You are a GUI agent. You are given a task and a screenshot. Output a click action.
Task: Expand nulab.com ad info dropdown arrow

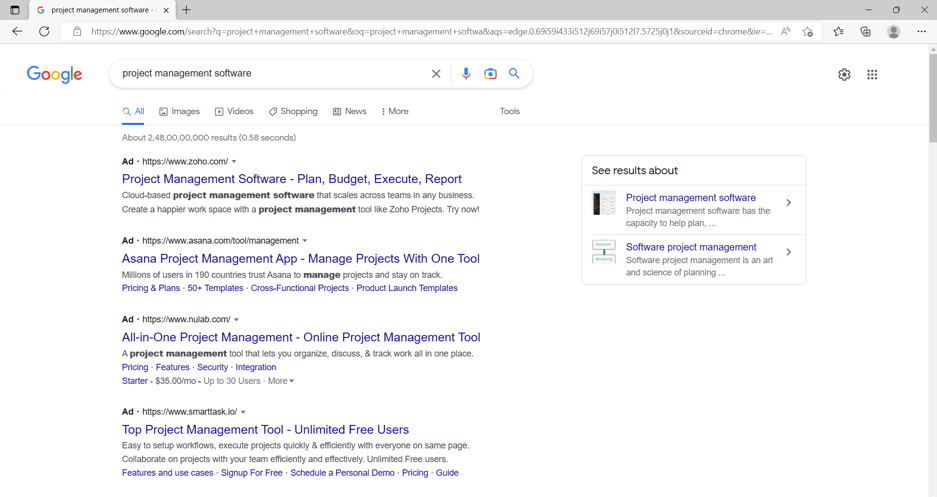tap(236, 320)
